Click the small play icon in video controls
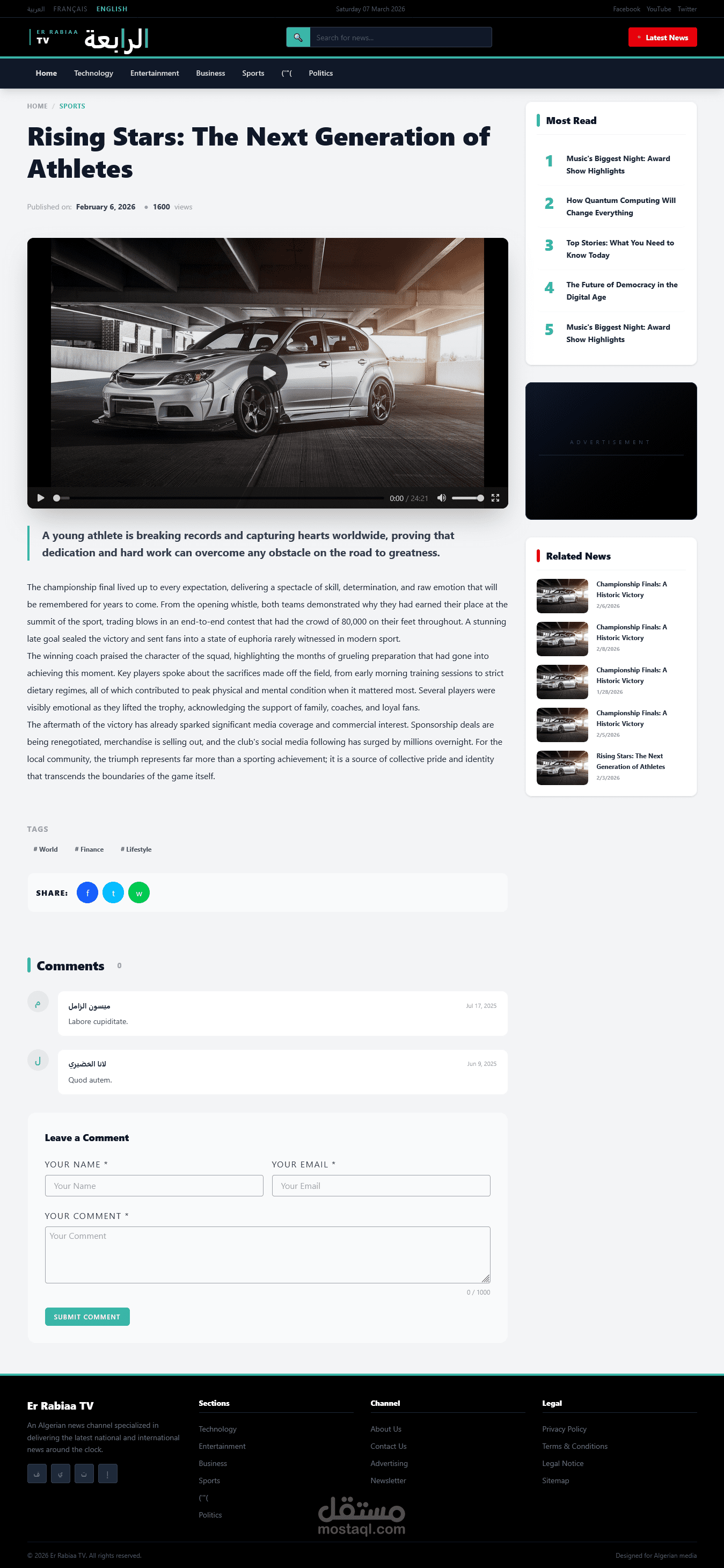The image size is (724, 1568). pos(41,498)
